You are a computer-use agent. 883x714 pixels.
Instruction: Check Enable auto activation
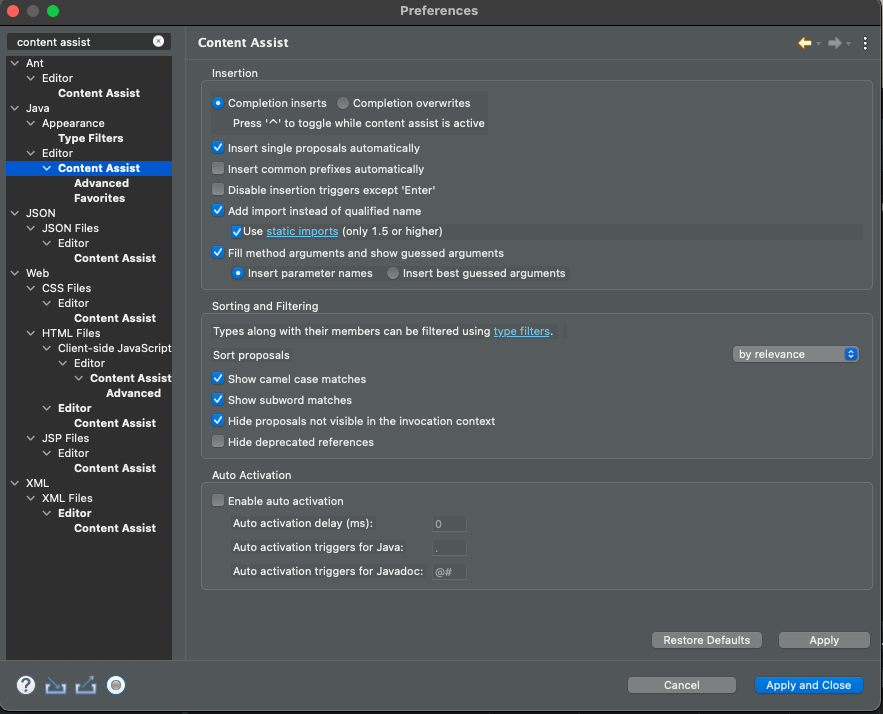218,500
